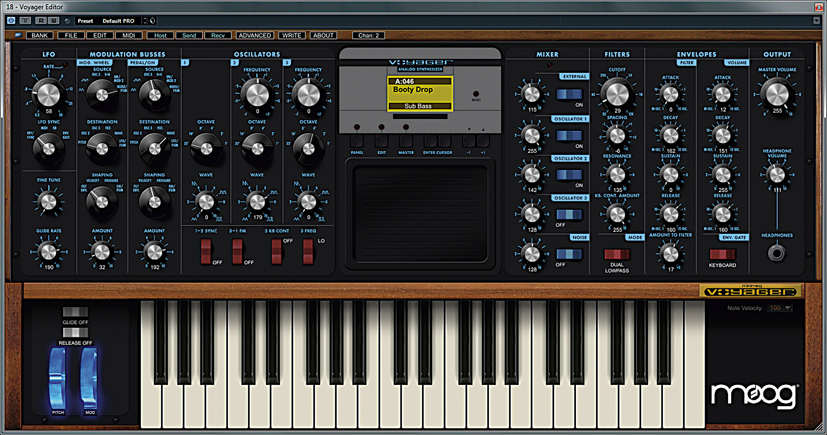Click the Send button

(x=189, y=35)
